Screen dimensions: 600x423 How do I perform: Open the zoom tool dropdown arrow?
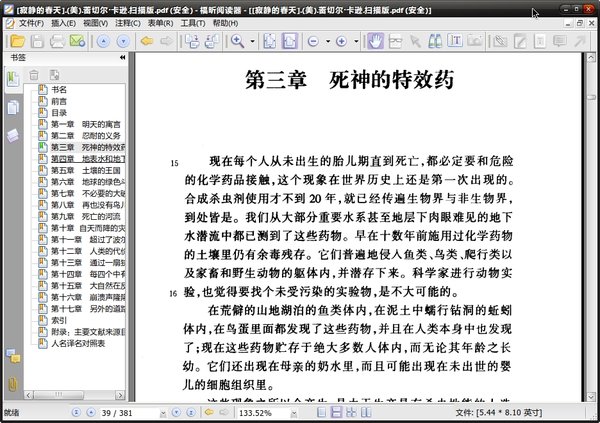256,41
